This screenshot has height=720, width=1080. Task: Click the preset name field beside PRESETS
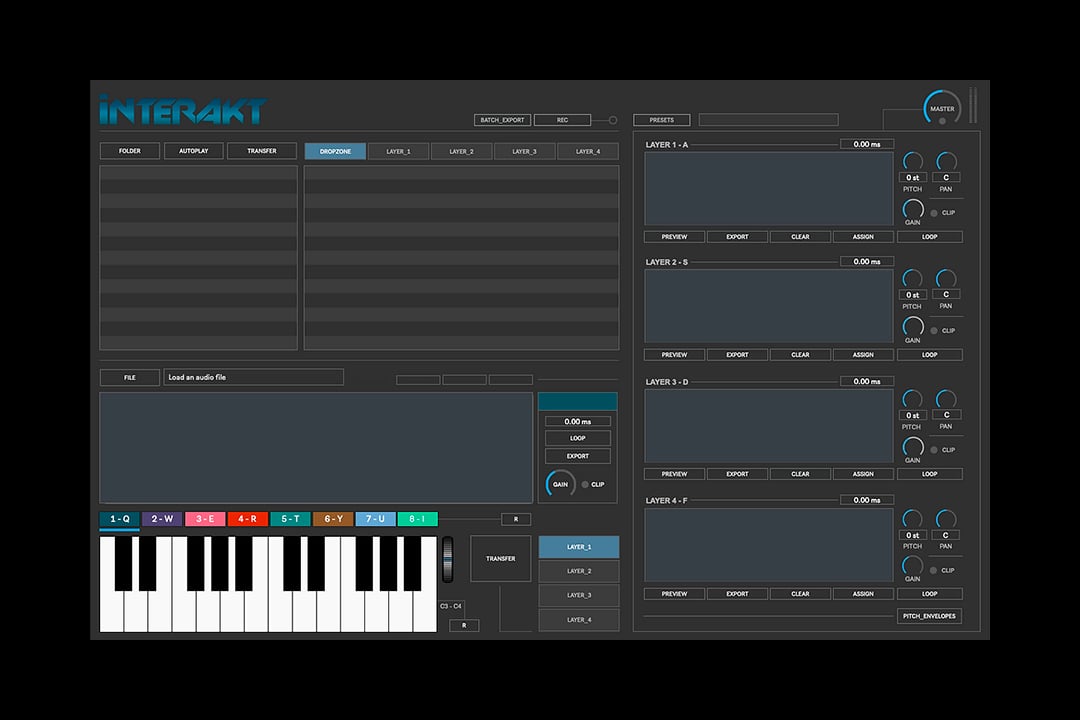769,120
